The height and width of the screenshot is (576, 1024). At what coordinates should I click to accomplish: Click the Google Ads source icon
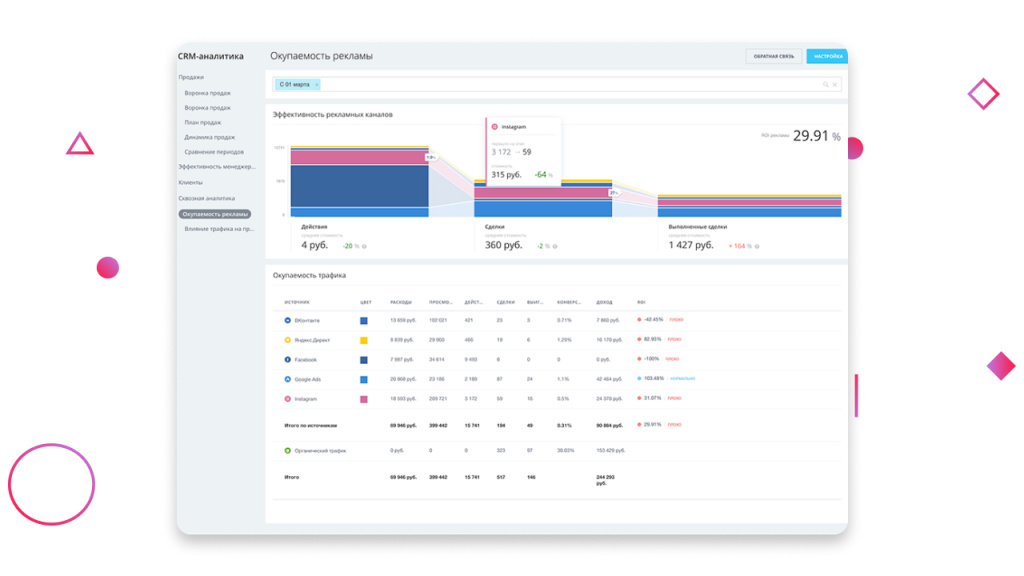[x=287, y=379]
